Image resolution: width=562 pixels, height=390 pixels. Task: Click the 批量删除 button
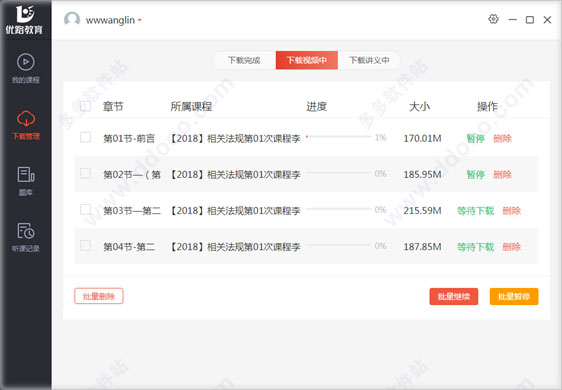click(x=99, y=296)
